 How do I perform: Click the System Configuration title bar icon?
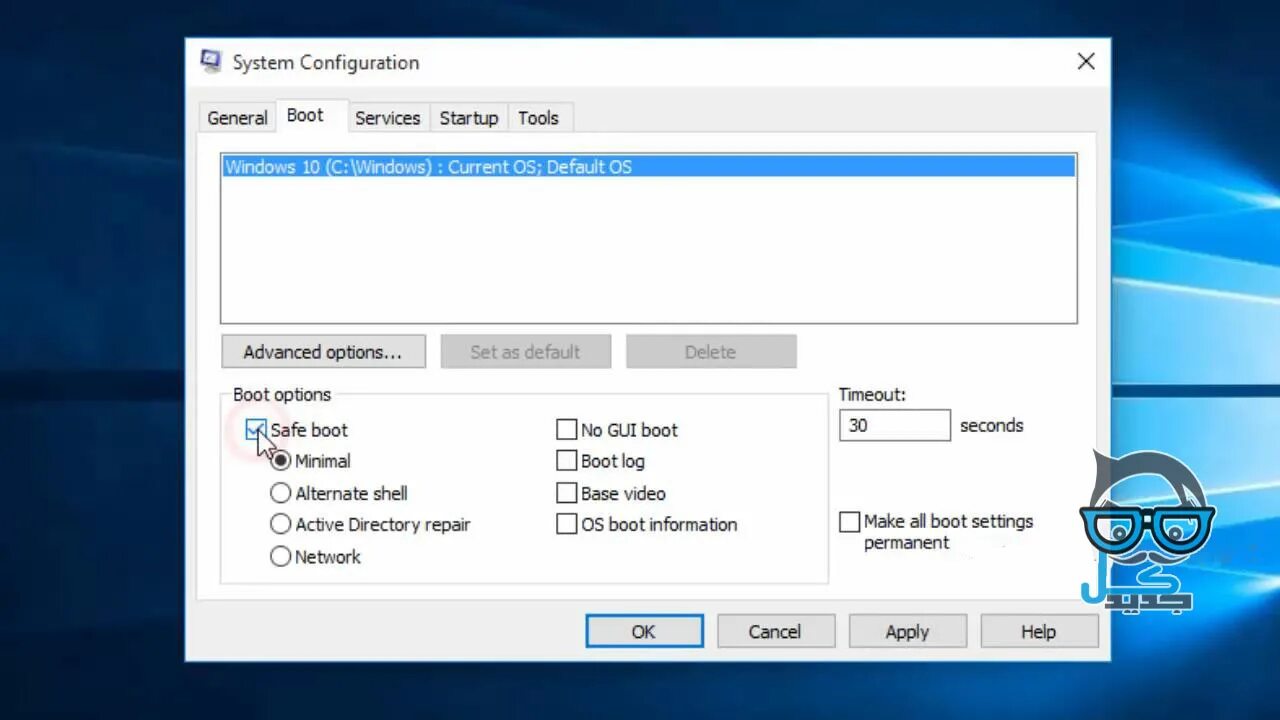pos(211,62)
